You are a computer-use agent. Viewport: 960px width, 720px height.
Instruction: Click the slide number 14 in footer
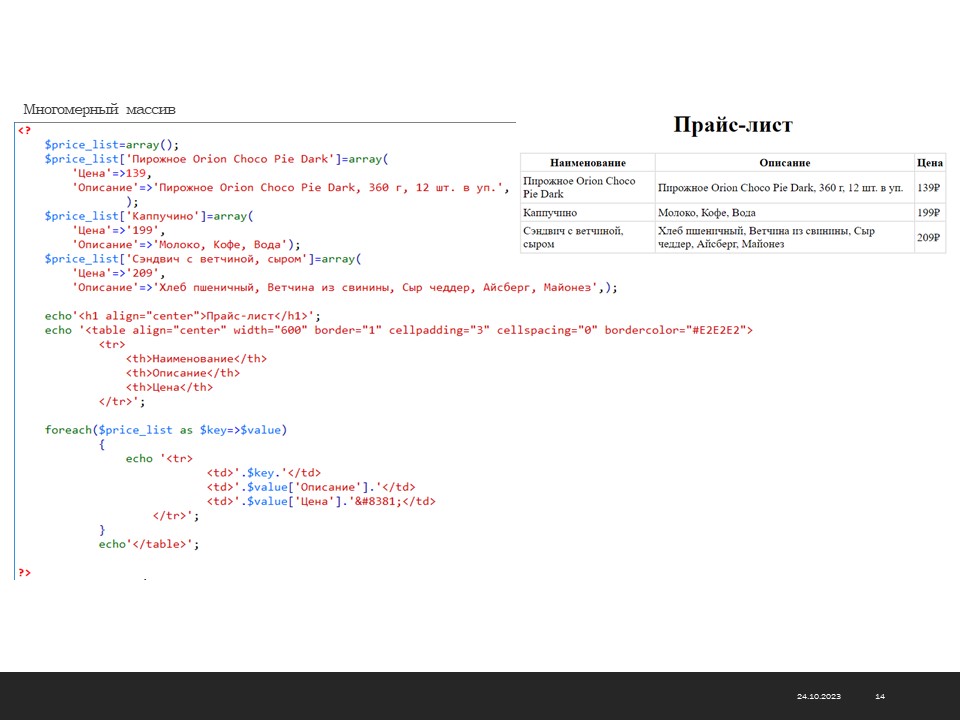[x=880, y=696]
